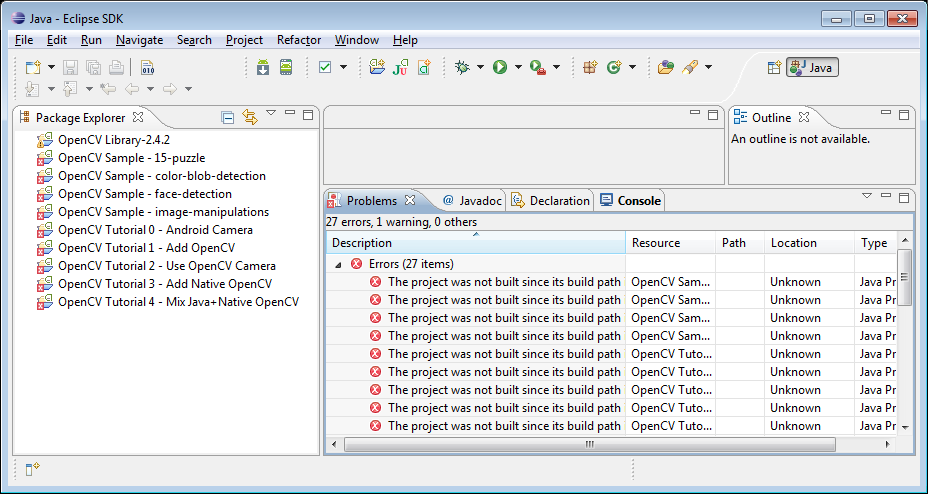Sort by the Description column header
Image resolution: width=928 pixels, height=494 pixels.
tap(476, 243)
